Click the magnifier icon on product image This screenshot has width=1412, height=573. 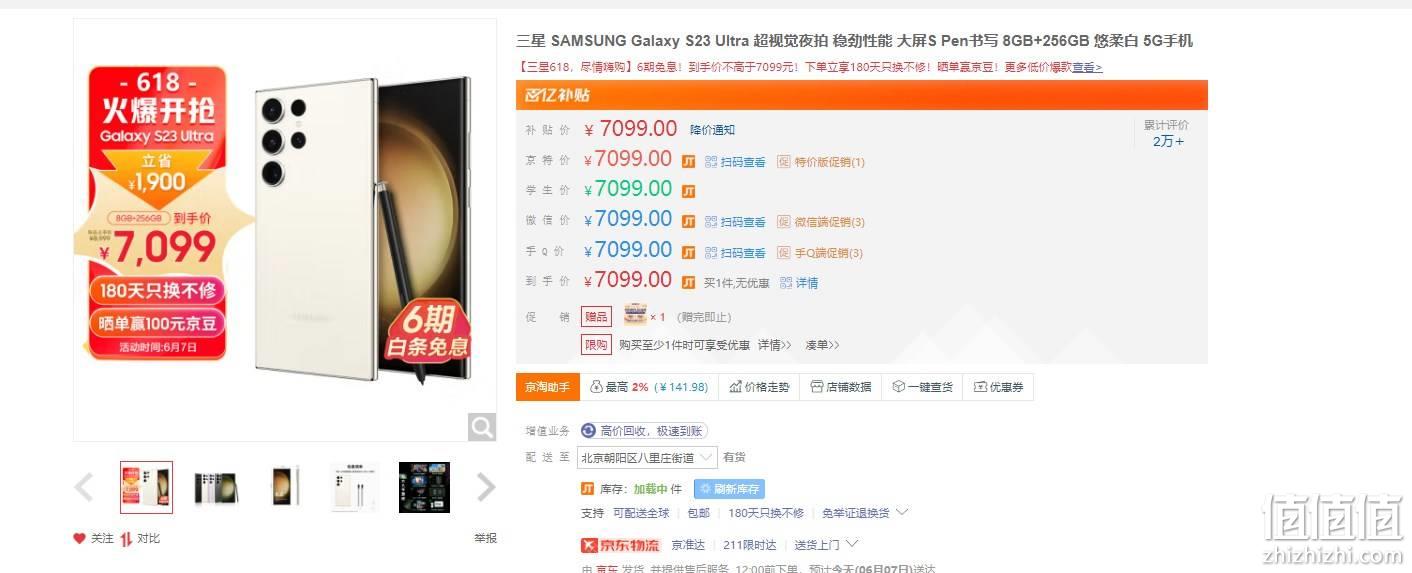(482, 427)
